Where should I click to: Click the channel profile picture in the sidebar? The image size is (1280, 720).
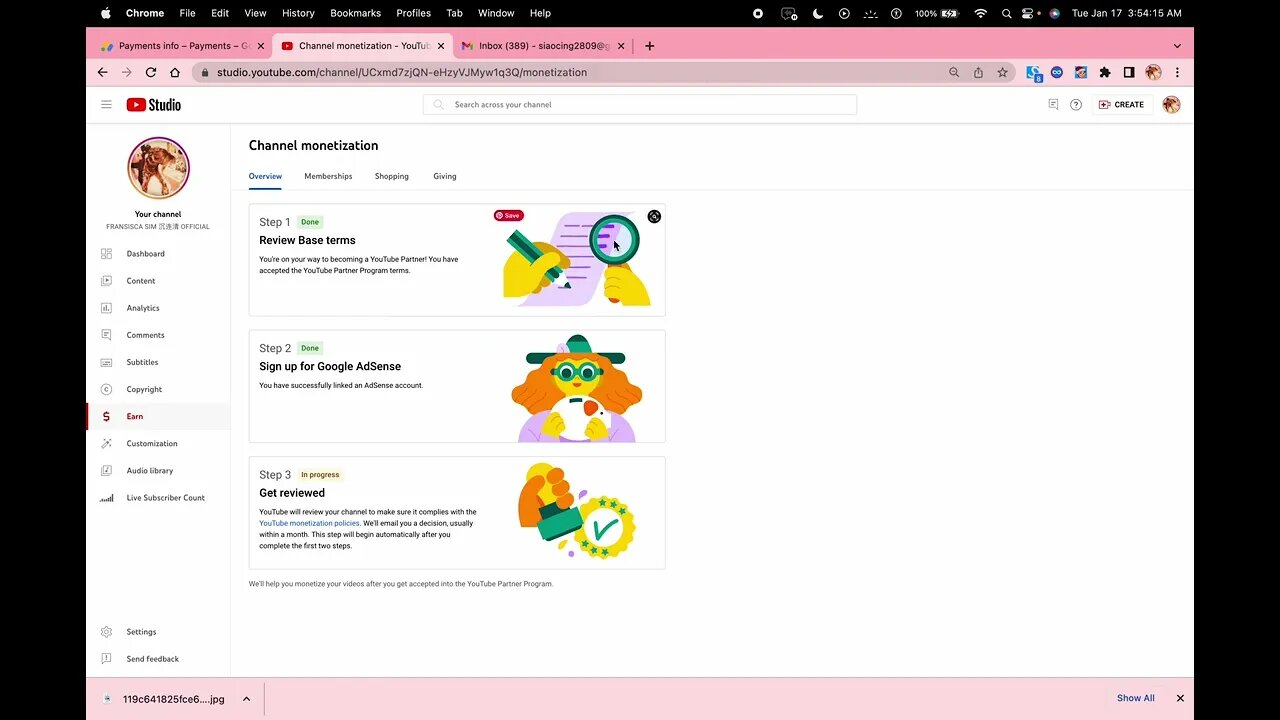[x=158, y=168]
